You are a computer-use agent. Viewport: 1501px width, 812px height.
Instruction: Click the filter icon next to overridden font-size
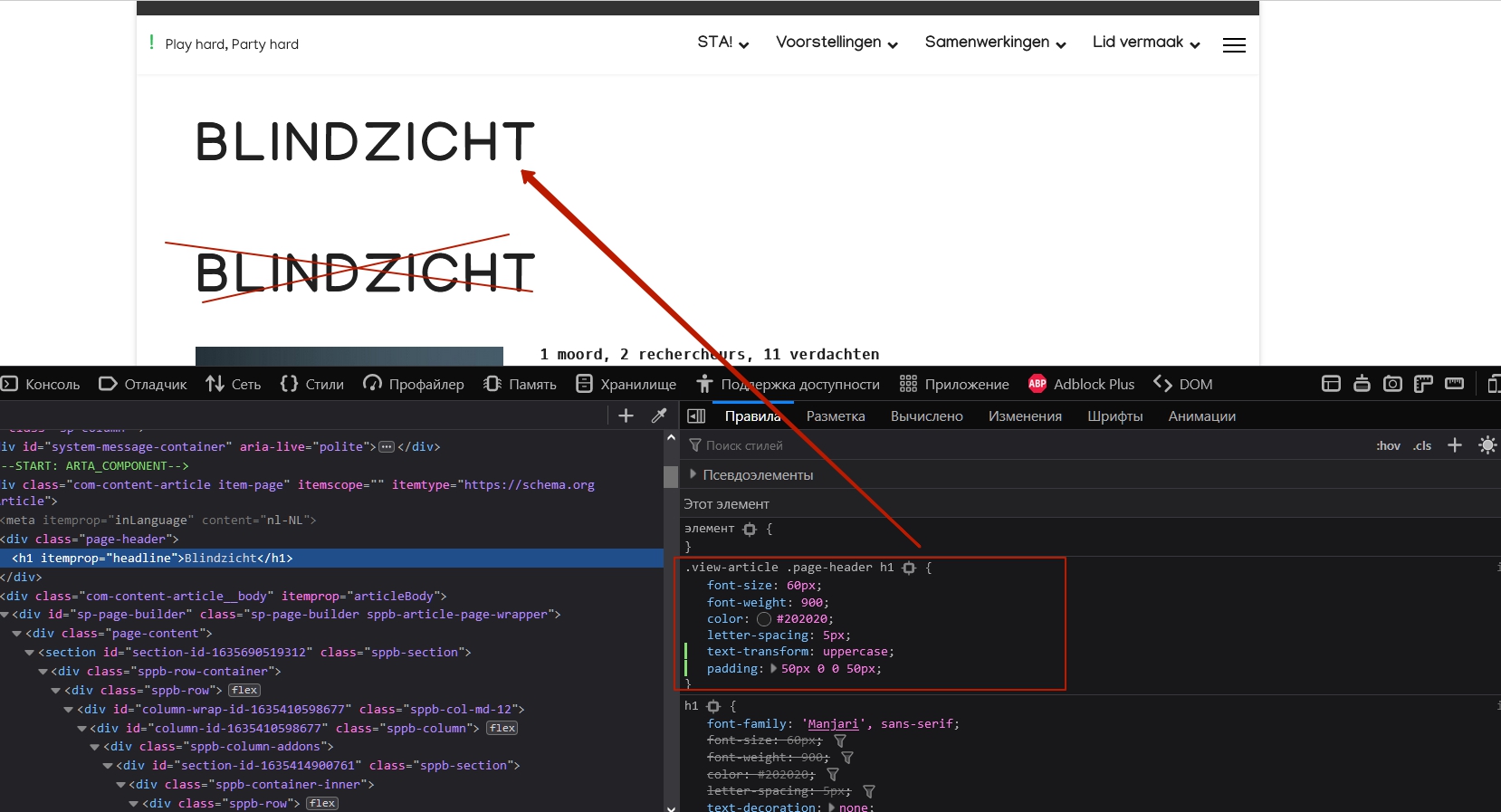coord(840,740)
